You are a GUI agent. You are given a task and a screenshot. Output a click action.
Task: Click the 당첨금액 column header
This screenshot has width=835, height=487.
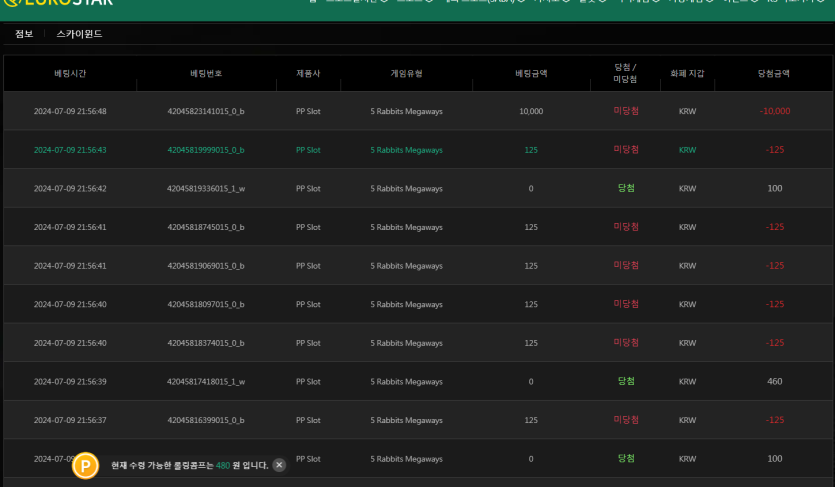point(774,73)
